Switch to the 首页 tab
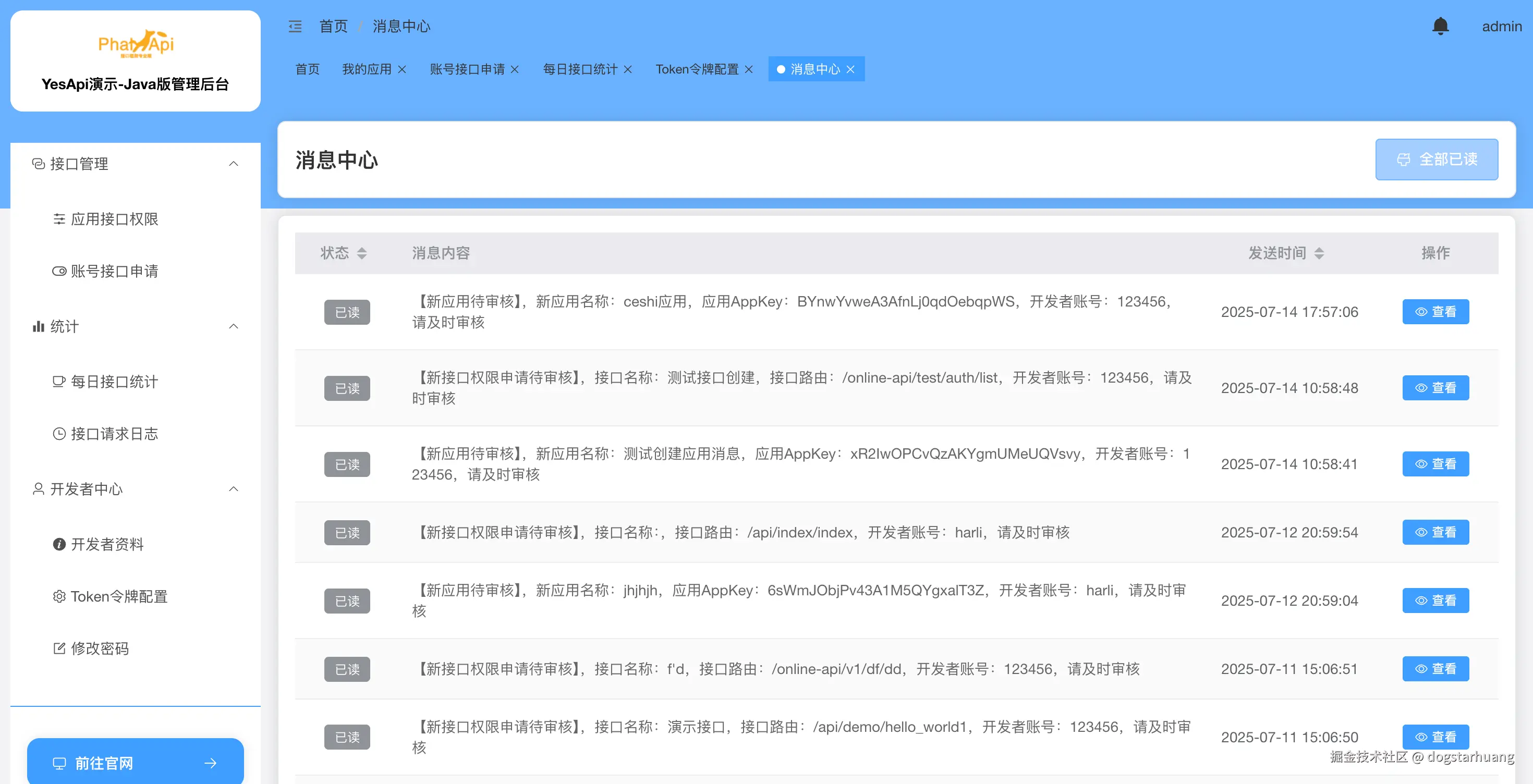This screenshot has width=1533, height=784. click(307, 70)
